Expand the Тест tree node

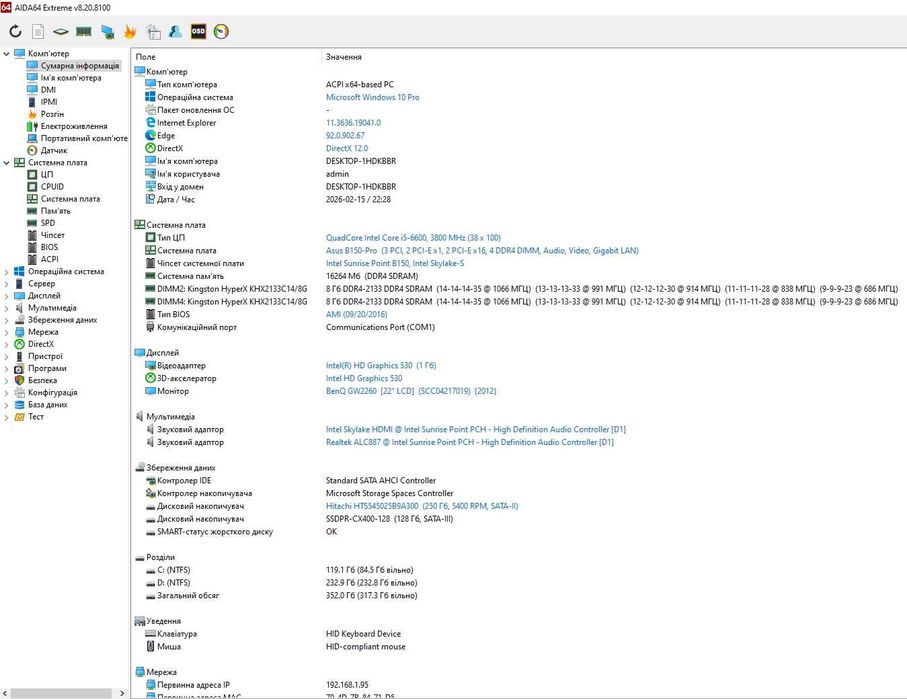pos(6,417)
